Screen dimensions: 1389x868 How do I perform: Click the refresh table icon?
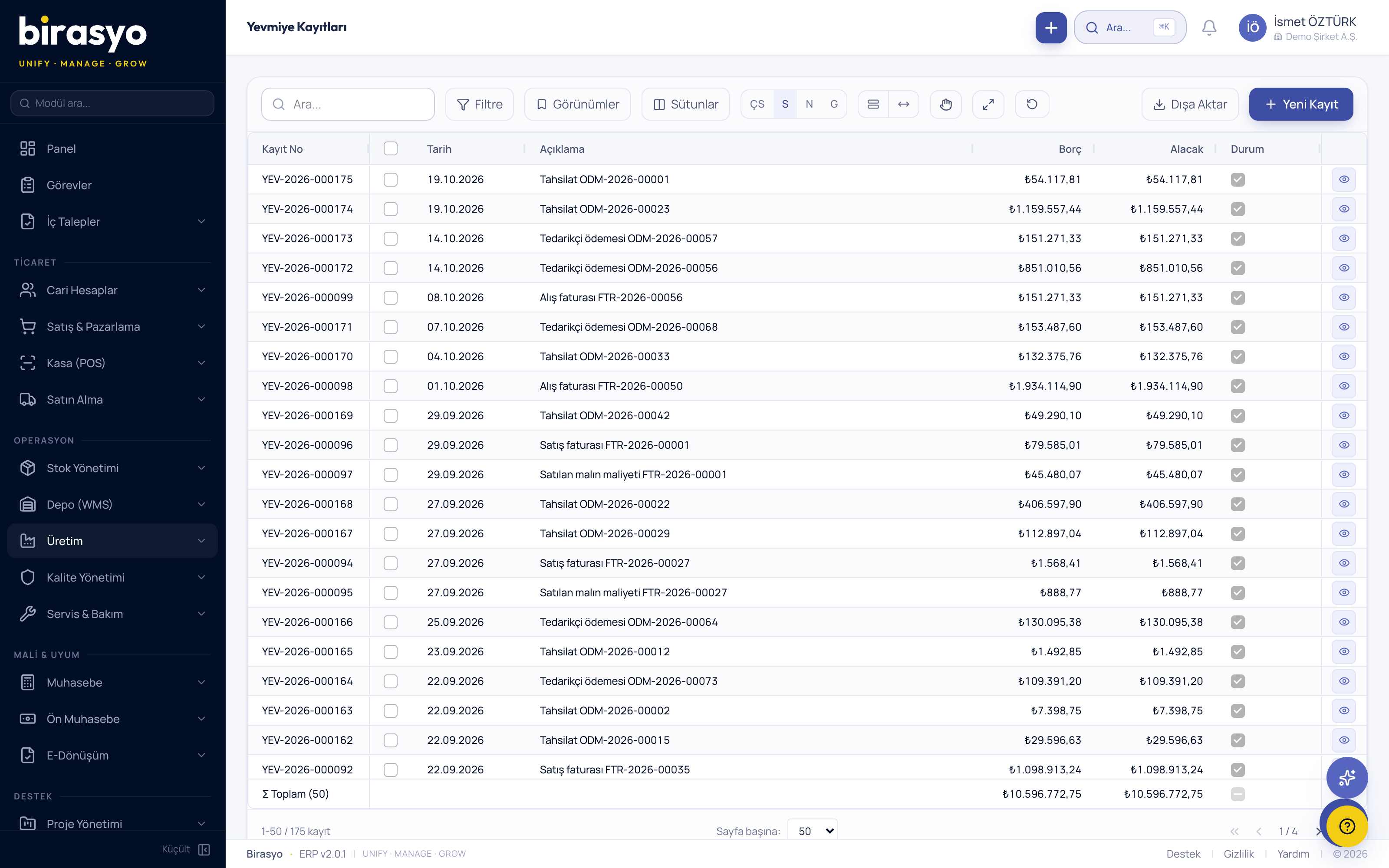click(x=1031, y=104)
